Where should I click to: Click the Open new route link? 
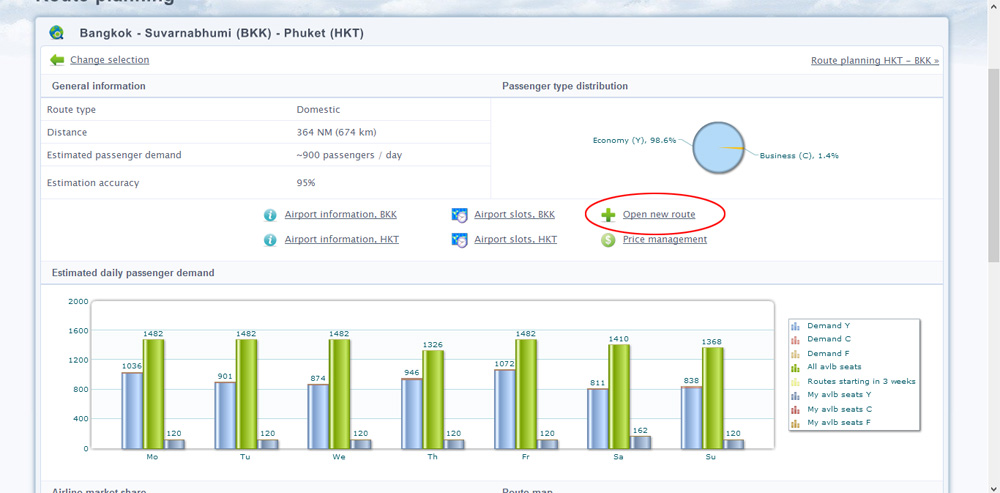pos(659,214)
